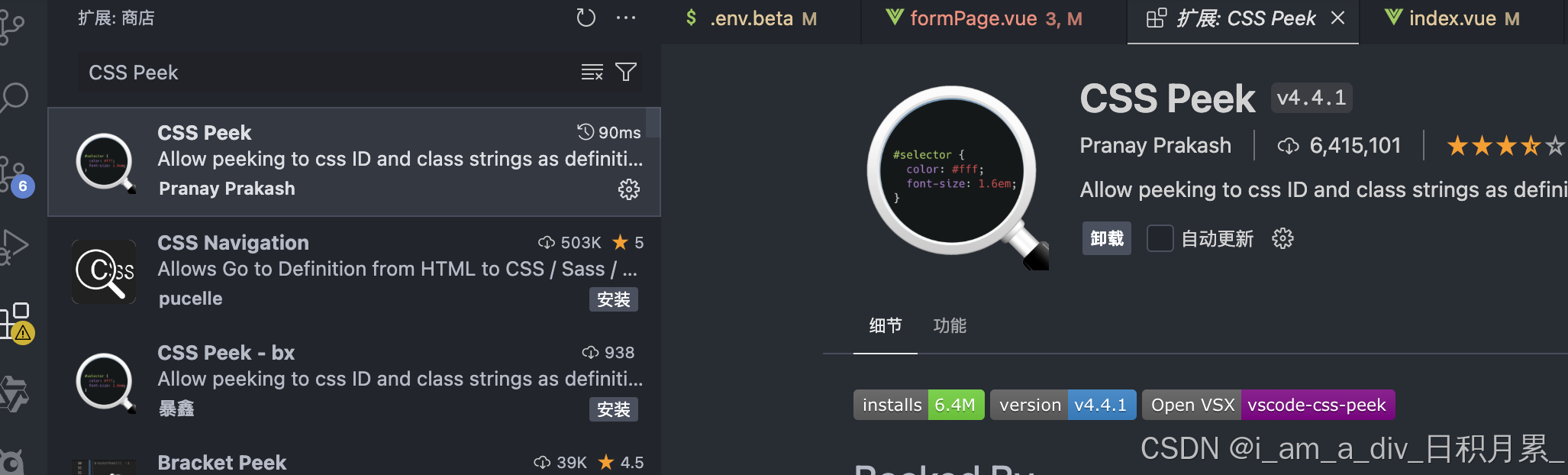The height and width of the screenshot is (475, 1568).
Task: Click the CSS Peek - bx extension icon
Action: click(x=105, y=382)
